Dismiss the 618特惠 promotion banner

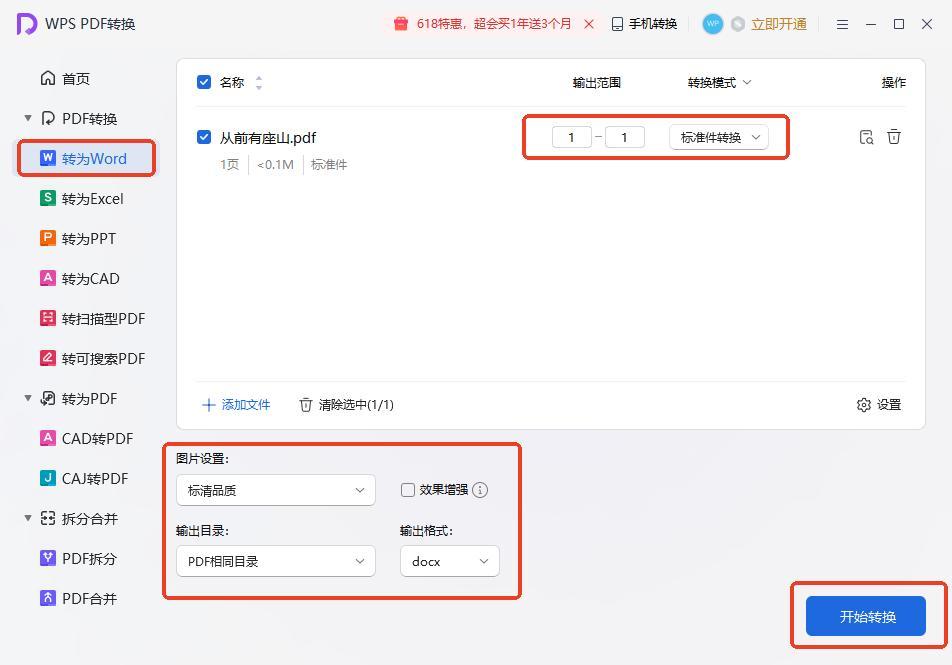click(x=589, y=24)
